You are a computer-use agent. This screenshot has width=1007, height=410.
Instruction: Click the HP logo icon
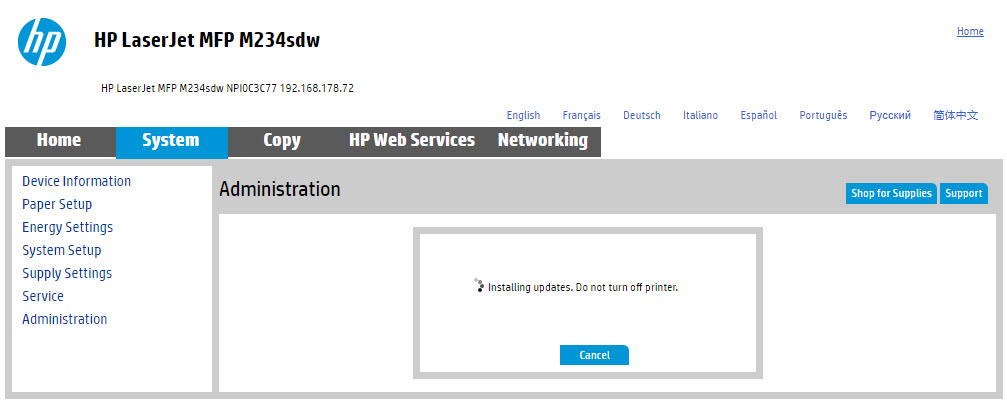pos(42,42)
